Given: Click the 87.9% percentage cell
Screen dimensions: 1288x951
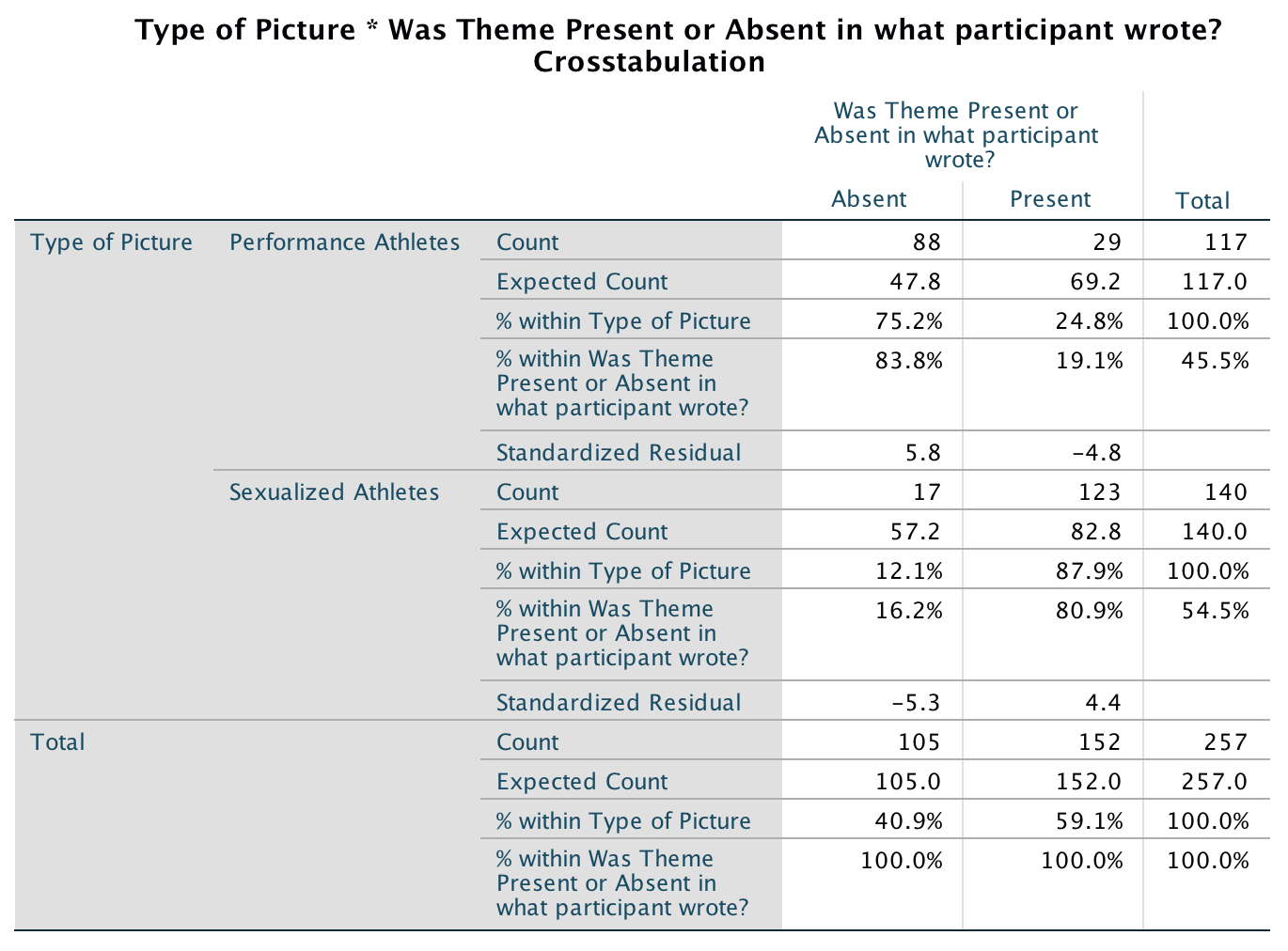Looking at the screenshot, I should 1089,571.
